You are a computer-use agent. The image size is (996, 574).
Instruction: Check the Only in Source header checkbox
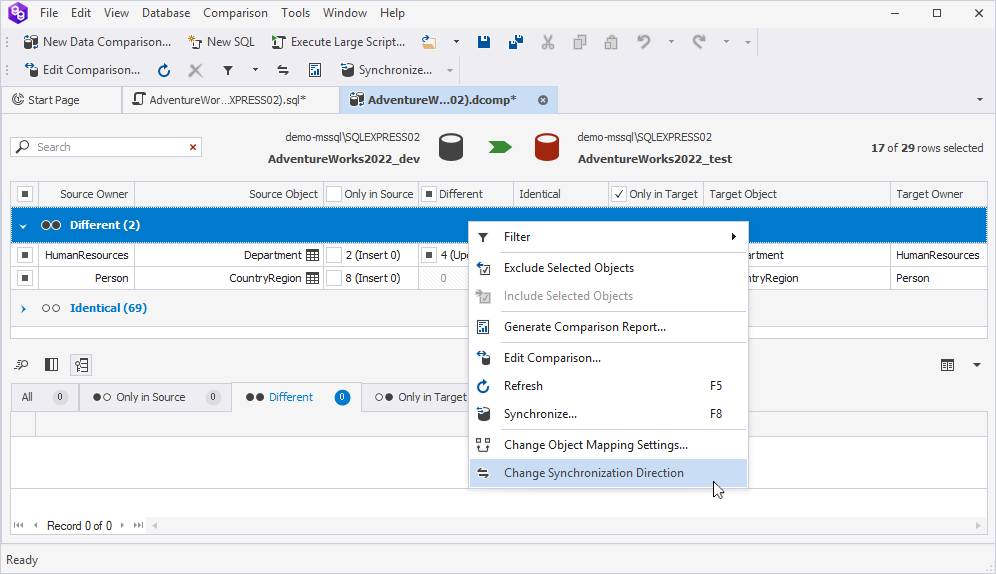334,194
